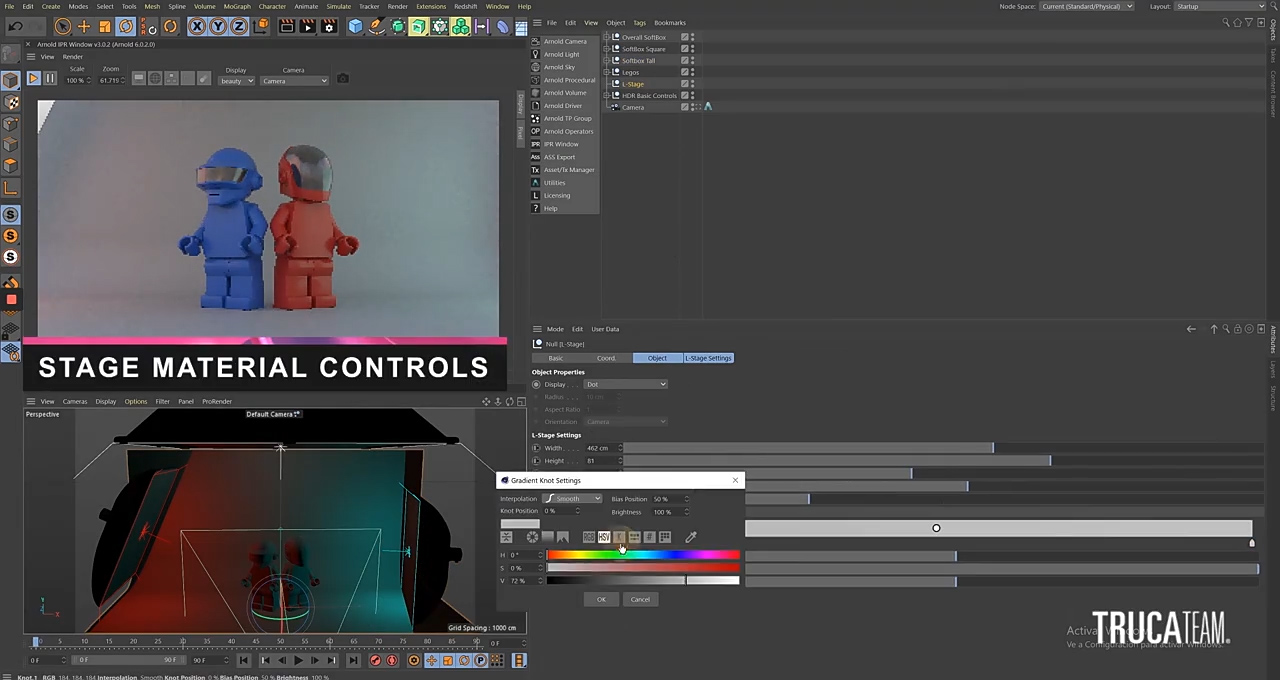
Task: Activate the Scale tool
Action: (105, 27)
